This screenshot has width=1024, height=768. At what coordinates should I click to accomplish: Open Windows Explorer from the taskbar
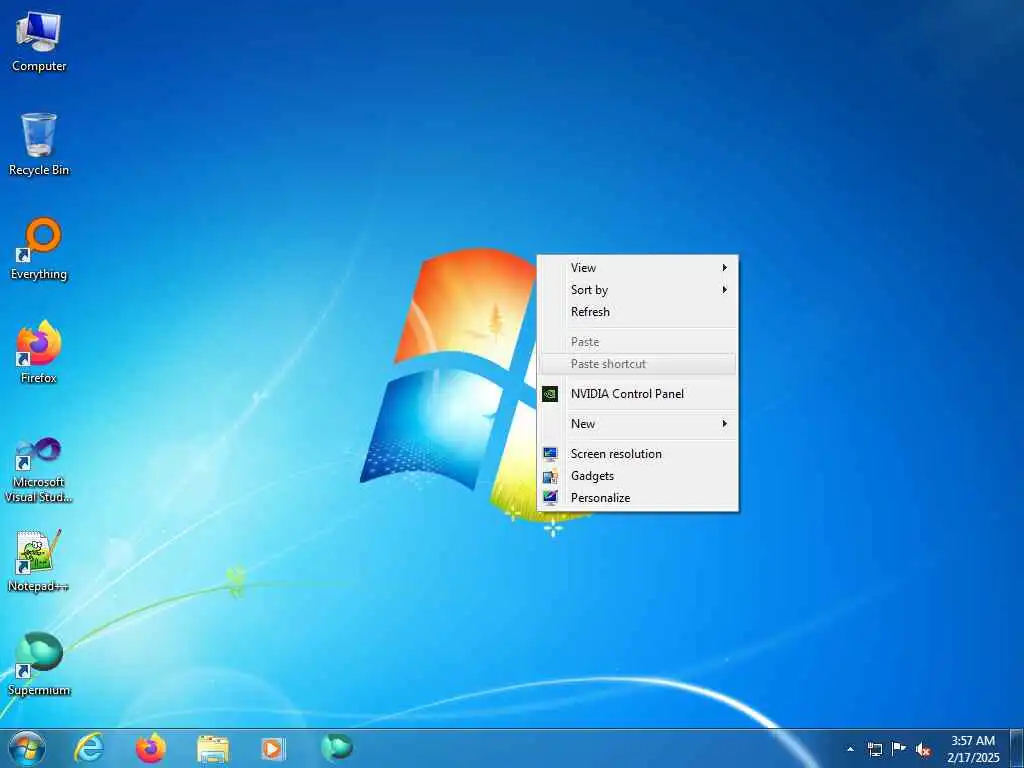pos(213,749)
